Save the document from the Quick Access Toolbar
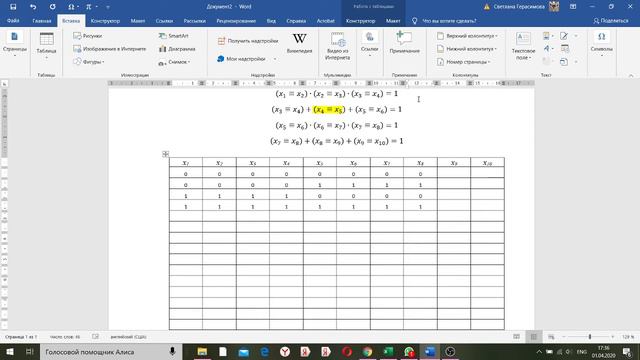This screenshot has width=640, height=360. (13, 7)
